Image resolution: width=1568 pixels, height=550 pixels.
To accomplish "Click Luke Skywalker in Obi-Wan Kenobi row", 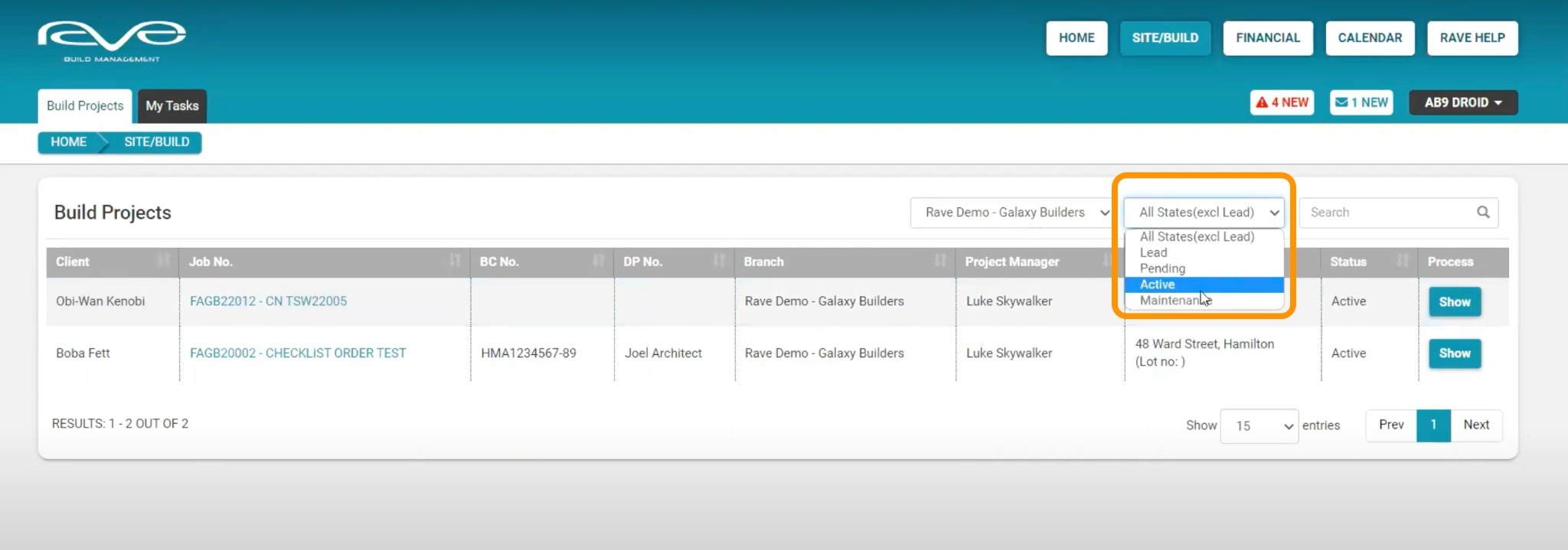I will [x=1009, y=301].
